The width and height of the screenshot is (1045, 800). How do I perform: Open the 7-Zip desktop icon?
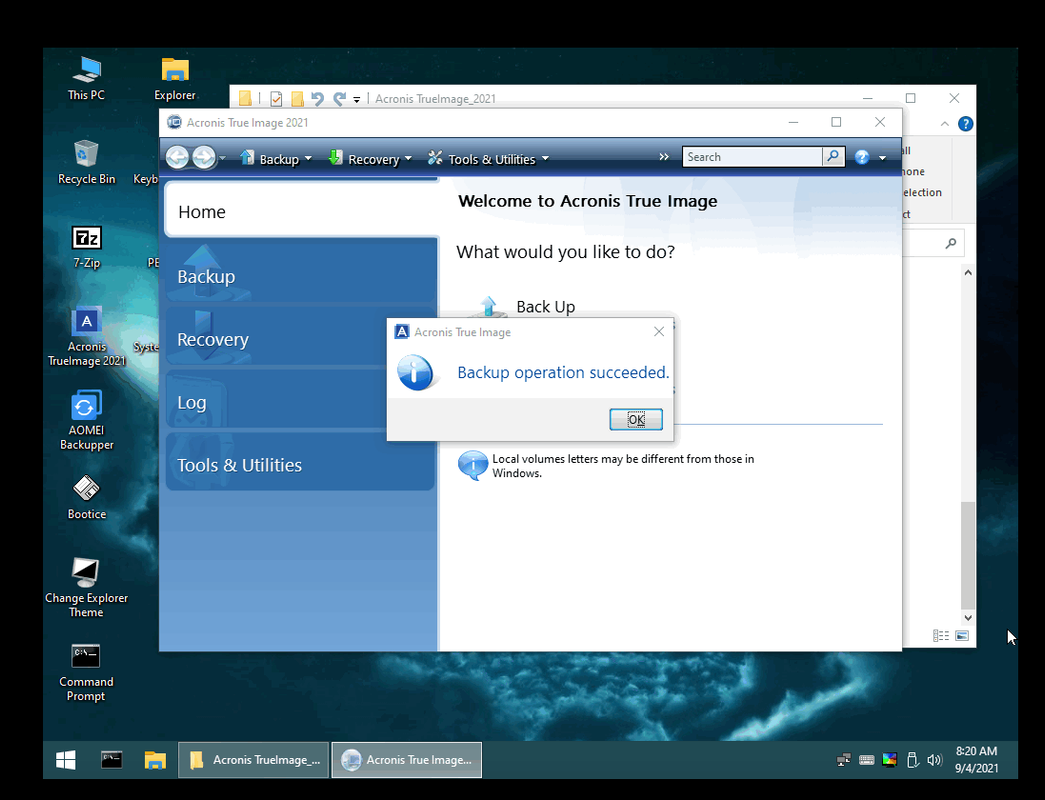86,246
